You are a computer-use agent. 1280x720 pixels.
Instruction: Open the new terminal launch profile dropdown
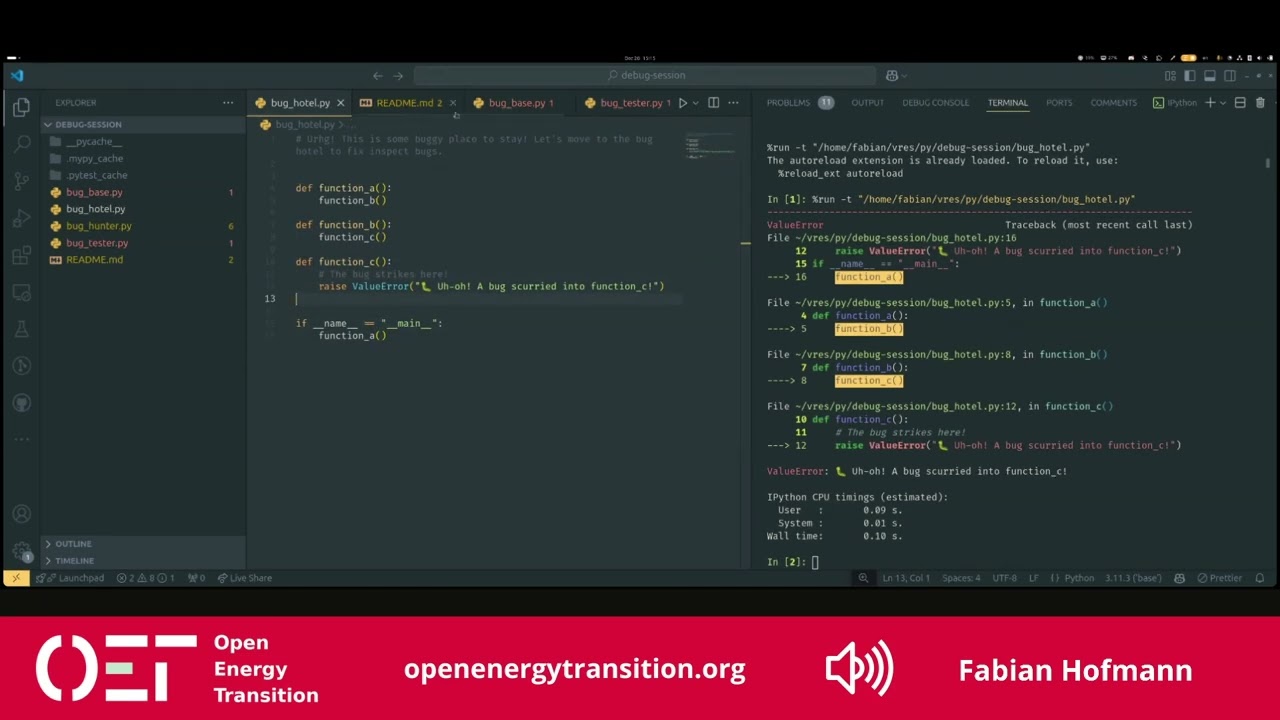pyautogui.click(x=1221, y=102)
